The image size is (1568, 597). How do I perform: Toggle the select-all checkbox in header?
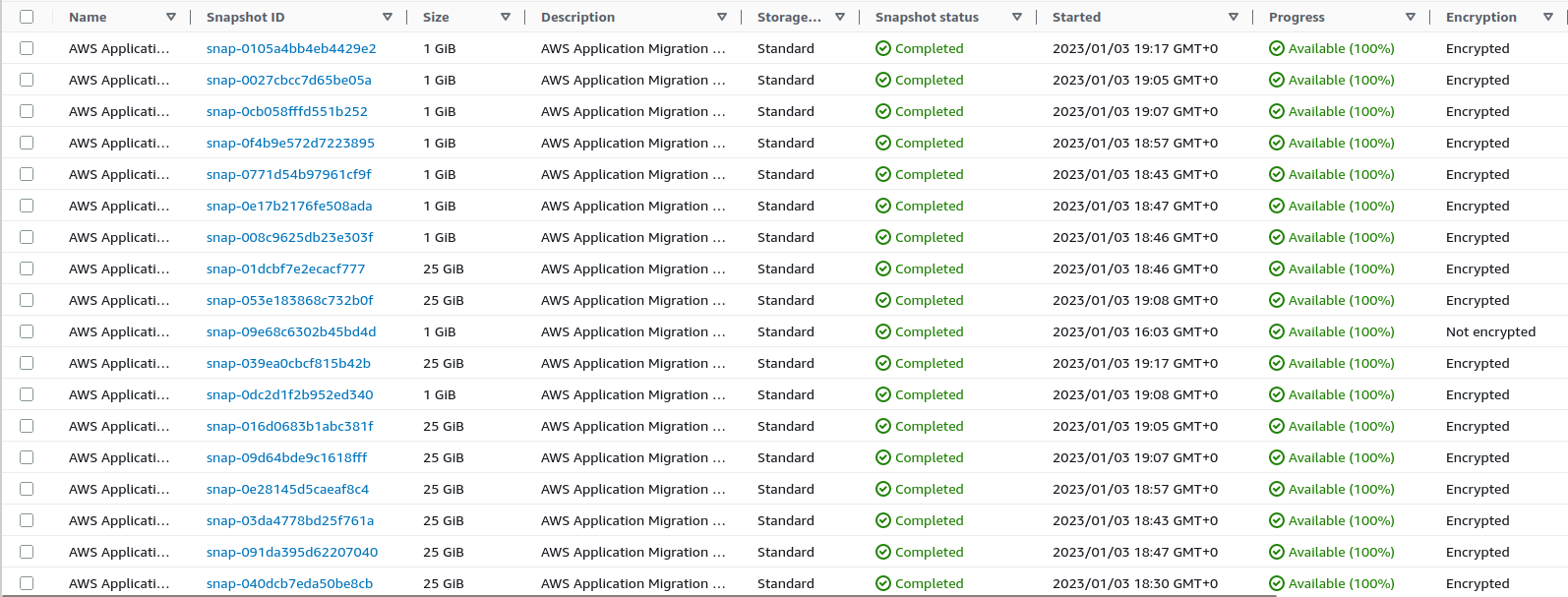[27, 17]
